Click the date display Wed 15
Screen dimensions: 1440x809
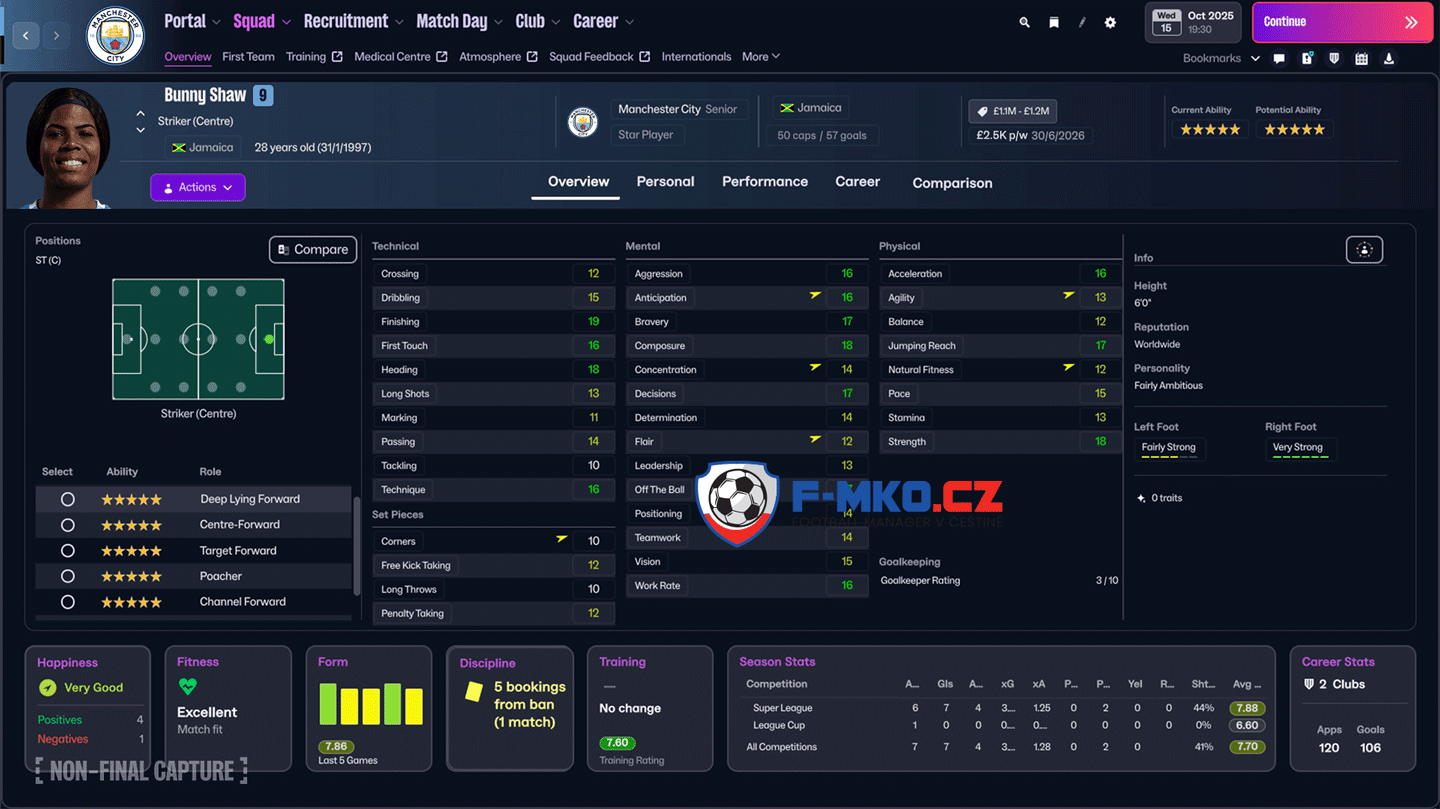pyautogui.click(x=1166, y=22)
